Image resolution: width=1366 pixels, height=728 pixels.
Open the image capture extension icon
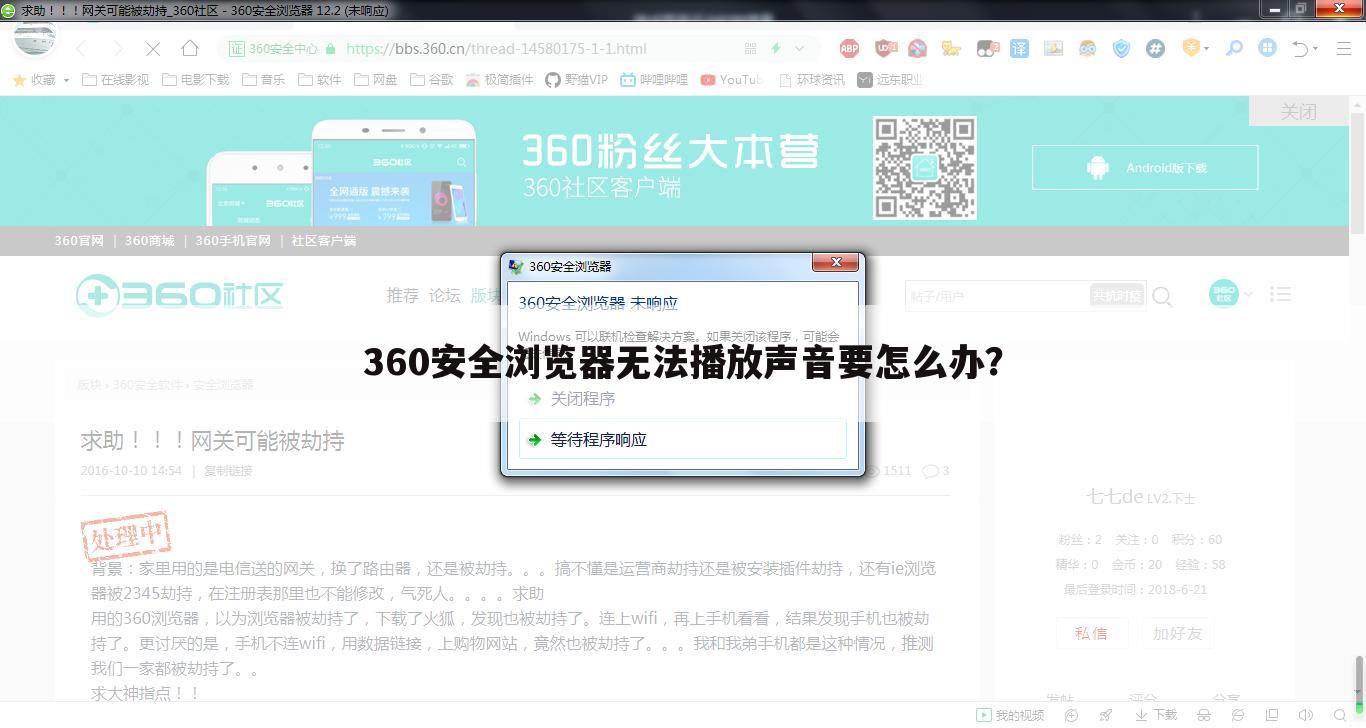pyautogui.click(x=1053, y=48)
